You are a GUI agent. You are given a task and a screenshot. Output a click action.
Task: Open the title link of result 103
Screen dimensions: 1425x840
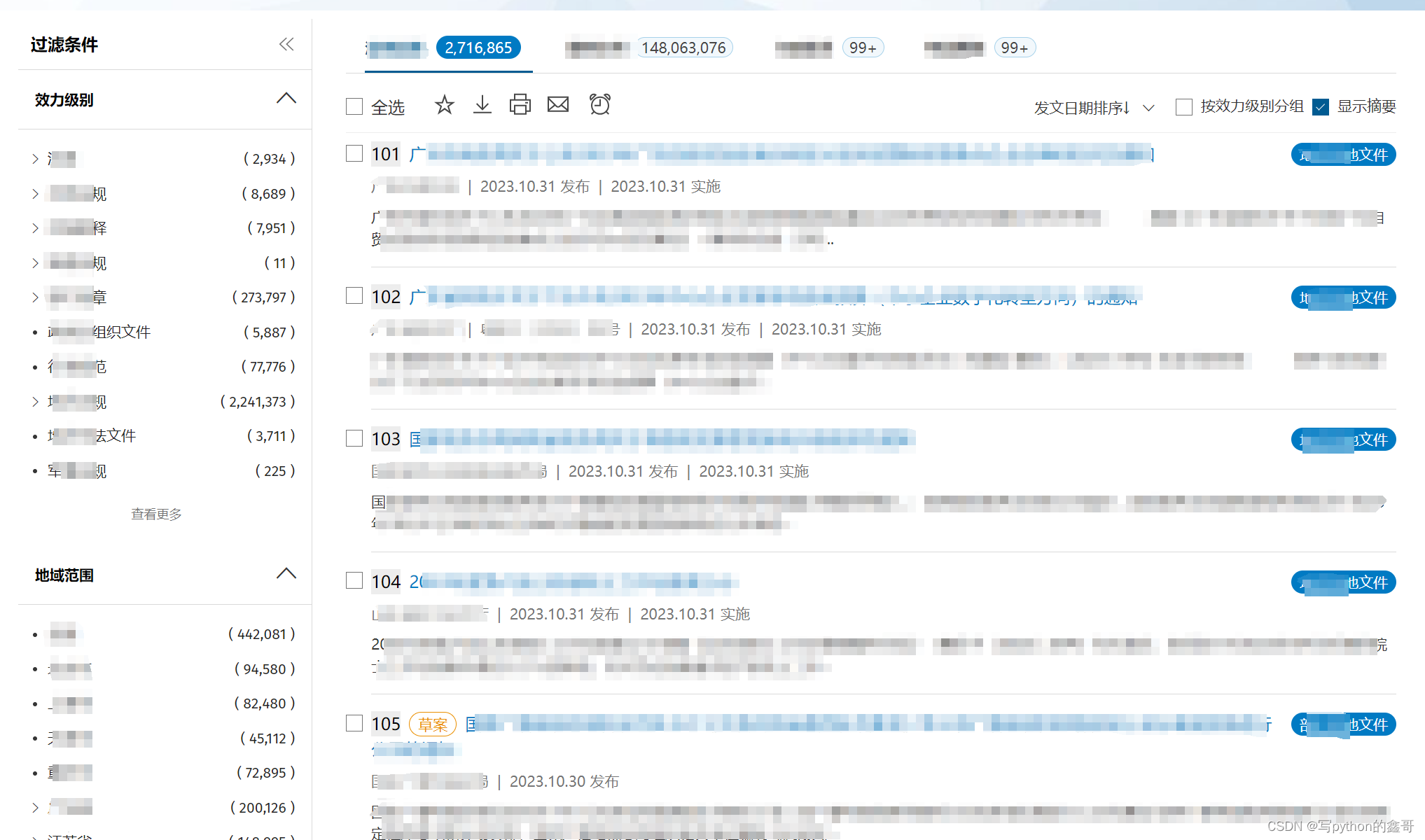pos(662,439)
